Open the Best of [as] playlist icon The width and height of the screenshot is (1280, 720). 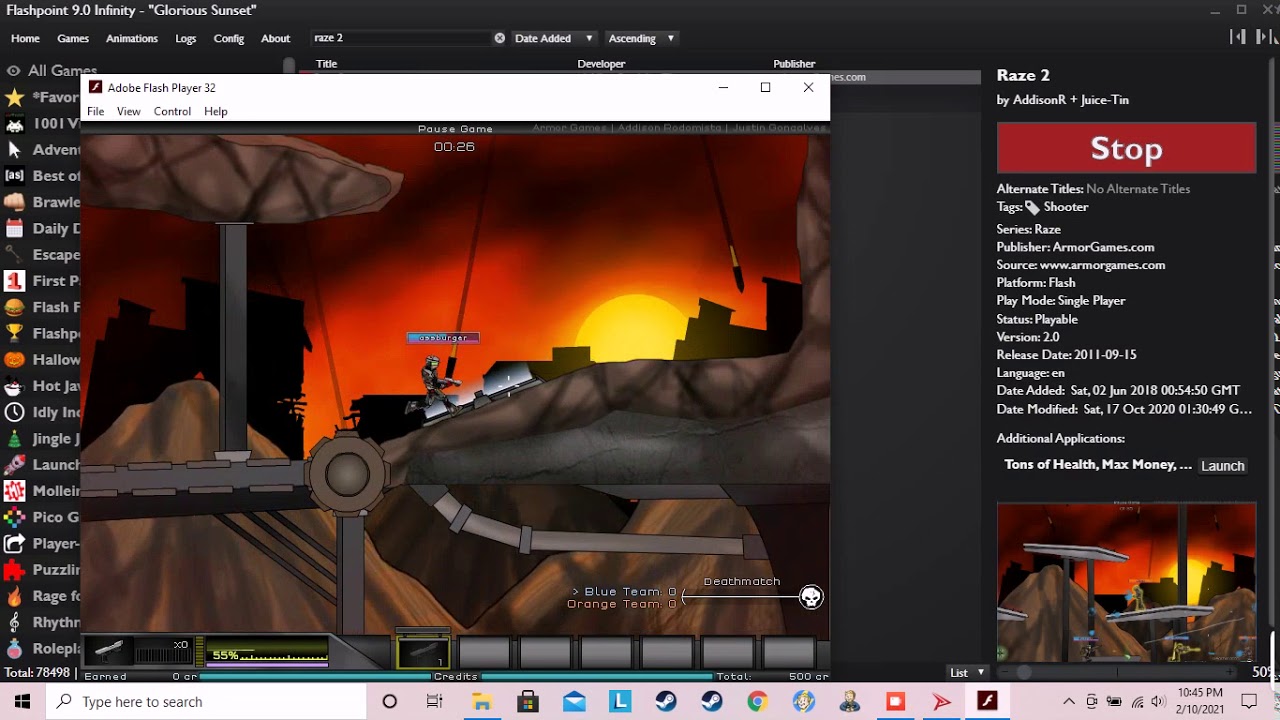point(14,176)
